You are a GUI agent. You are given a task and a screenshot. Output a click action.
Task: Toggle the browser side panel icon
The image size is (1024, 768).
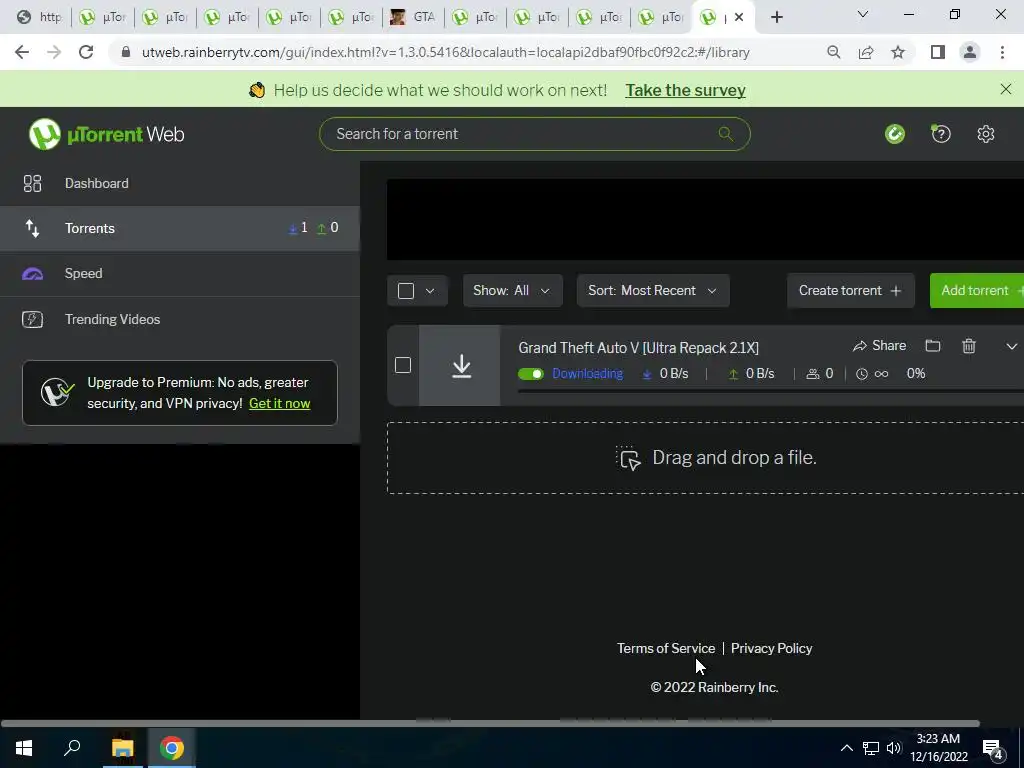[x=938, y=52]
